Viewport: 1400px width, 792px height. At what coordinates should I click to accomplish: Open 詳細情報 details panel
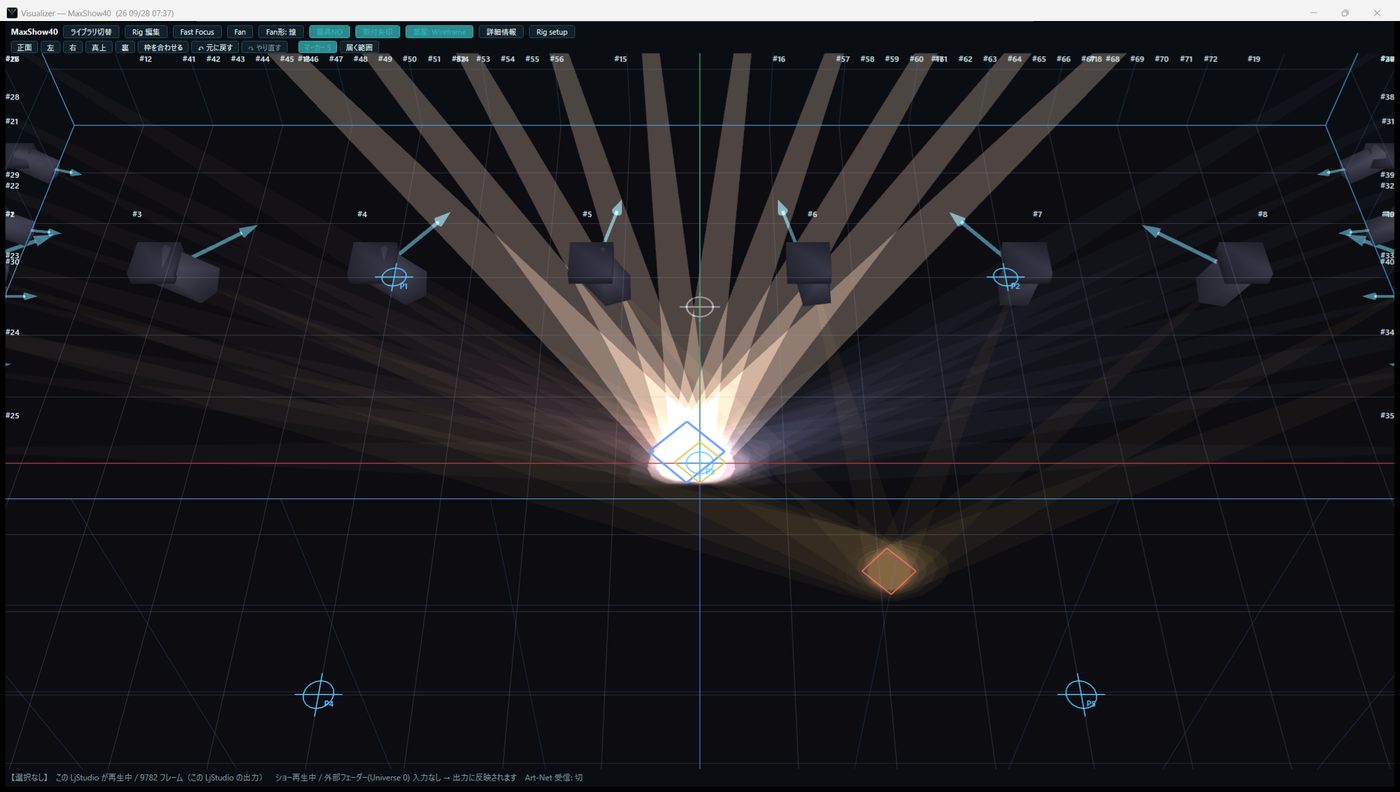(x=501, y=32)
